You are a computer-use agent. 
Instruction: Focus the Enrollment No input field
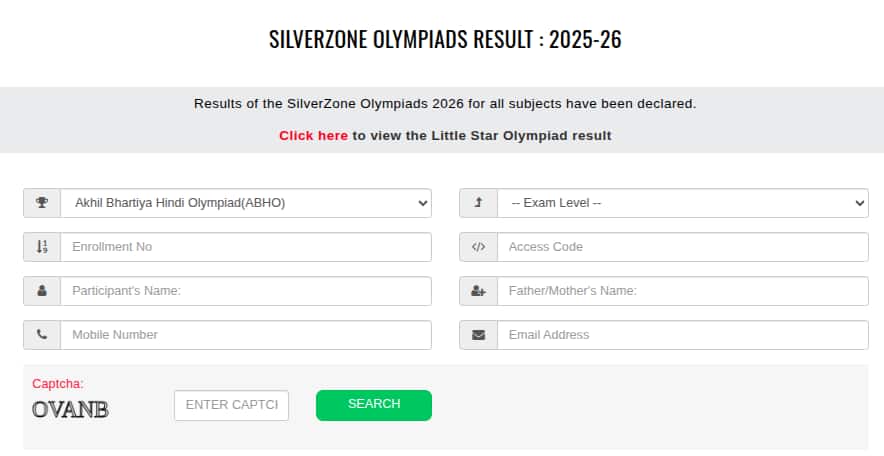point(246,247)
